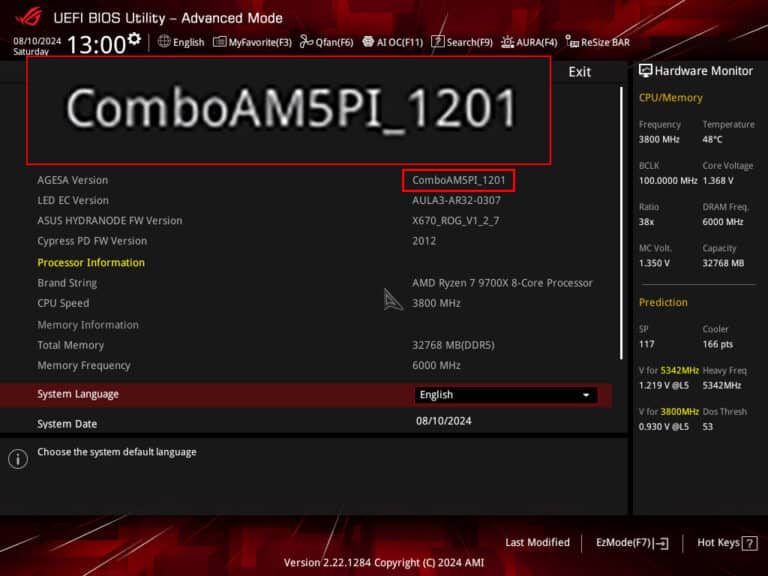
Task: Select ASUS HYDRANODE FW Version label
Action: tap(110, 220)
